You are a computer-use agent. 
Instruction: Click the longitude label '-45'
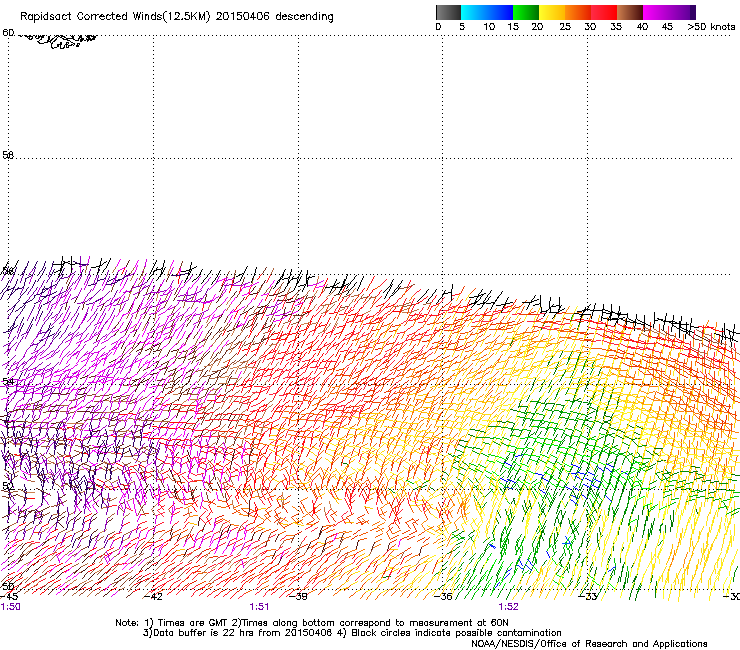9,596
